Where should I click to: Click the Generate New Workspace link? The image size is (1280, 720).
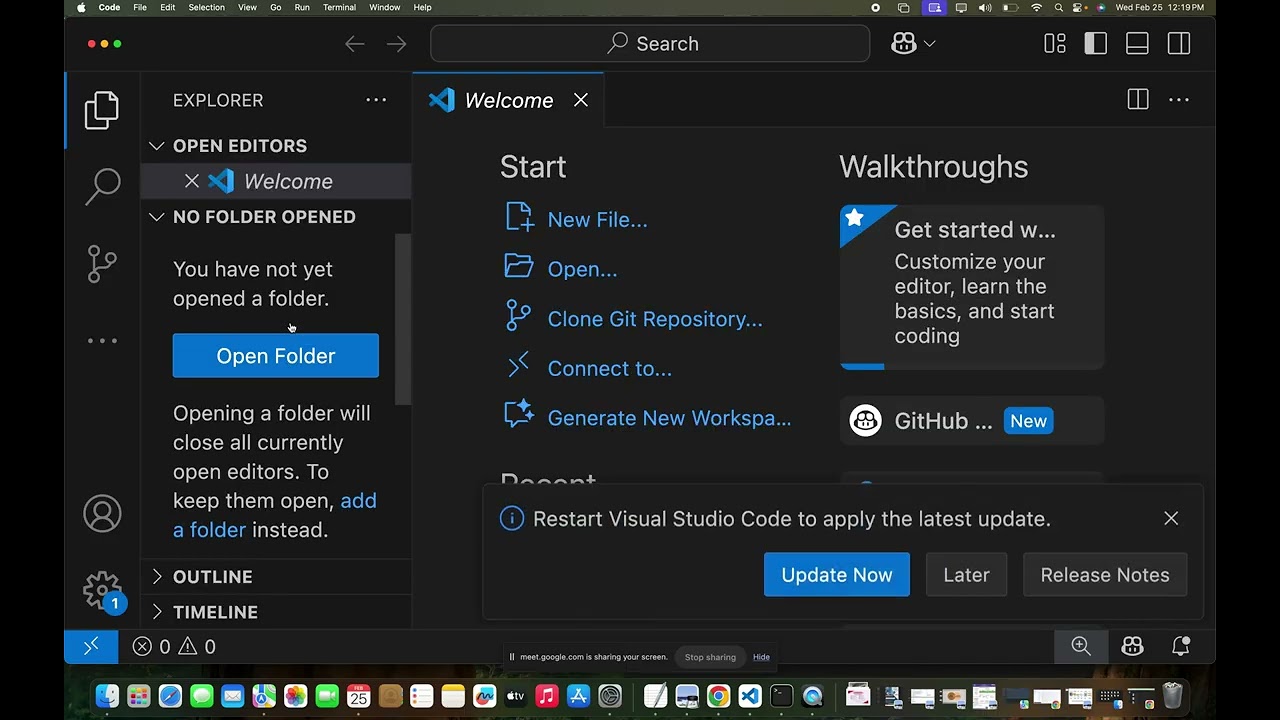point(669,418)
